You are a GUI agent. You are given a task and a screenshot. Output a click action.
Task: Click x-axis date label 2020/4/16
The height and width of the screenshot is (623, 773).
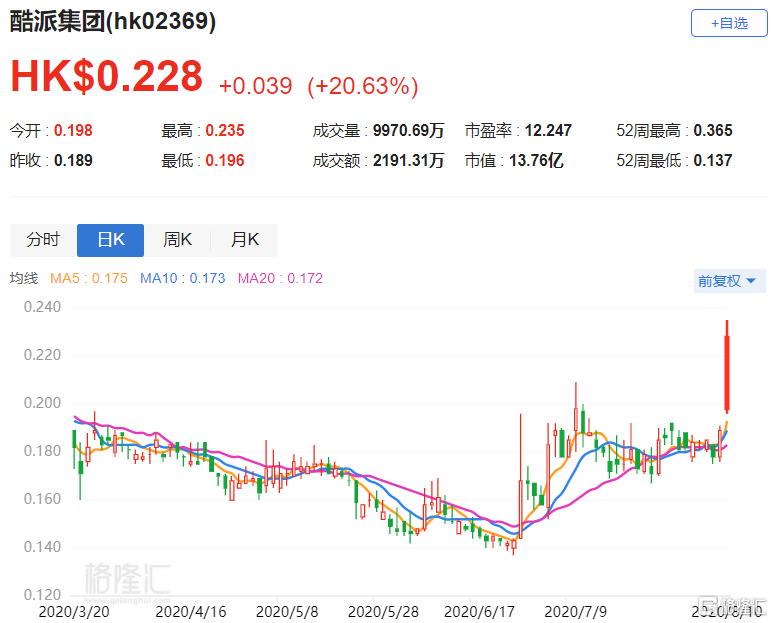(191, 612)
